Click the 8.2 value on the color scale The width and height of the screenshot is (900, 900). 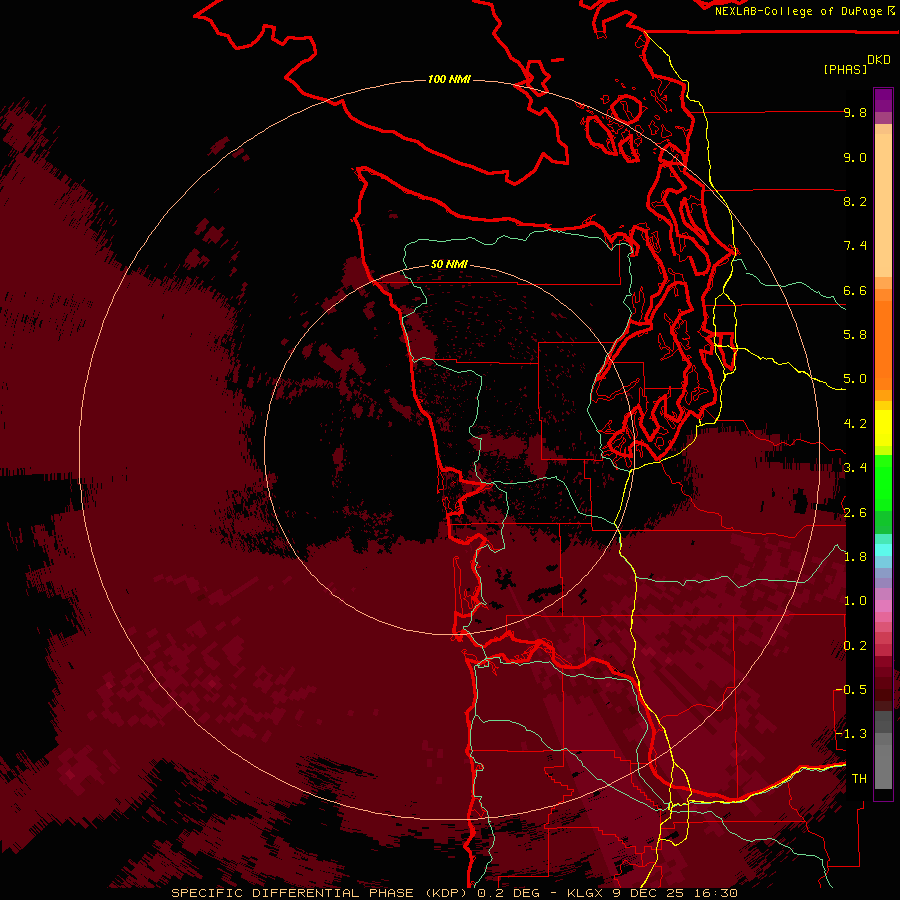pos(855,201)
